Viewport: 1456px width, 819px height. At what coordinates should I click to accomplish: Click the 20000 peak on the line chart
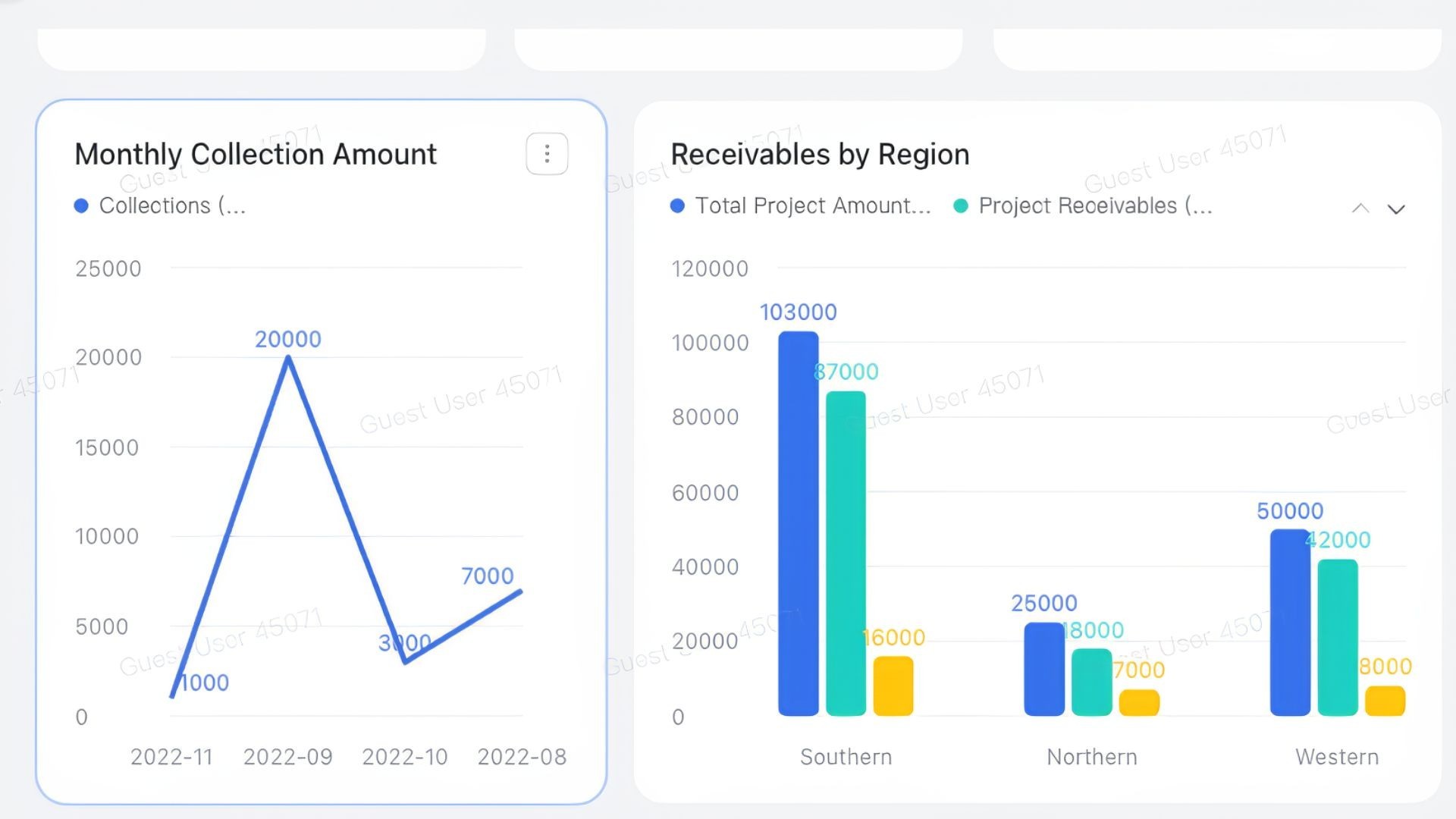(x=289, y=358)
